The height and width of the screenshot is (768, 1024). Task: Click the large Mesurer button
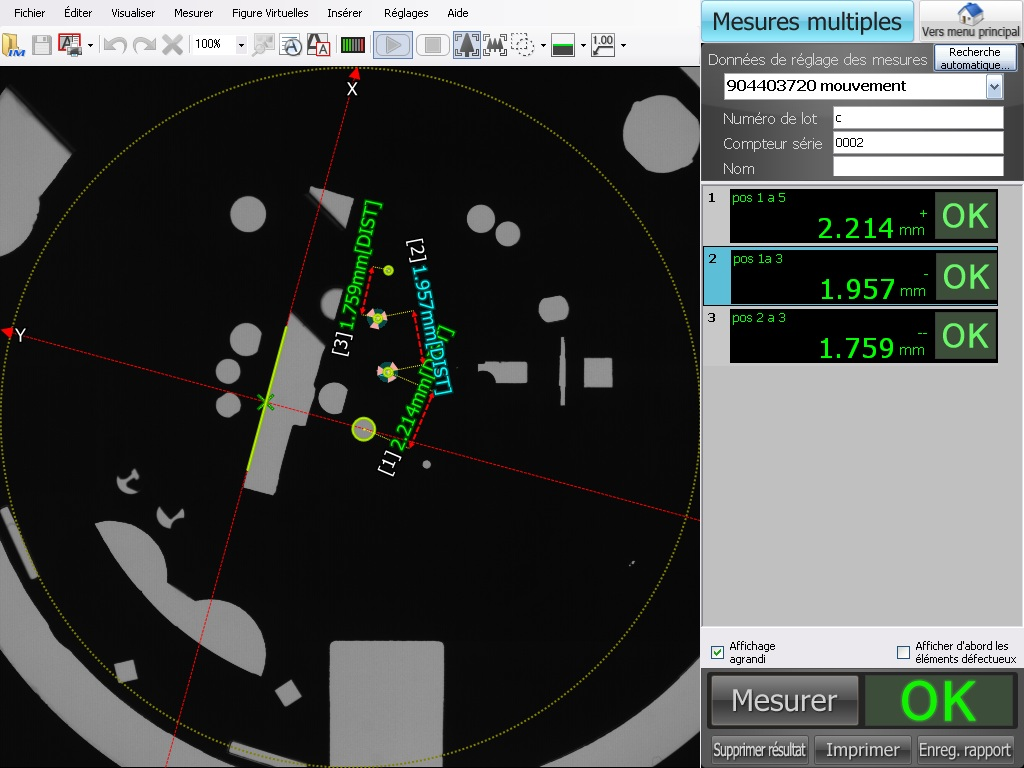pos(784,700)
